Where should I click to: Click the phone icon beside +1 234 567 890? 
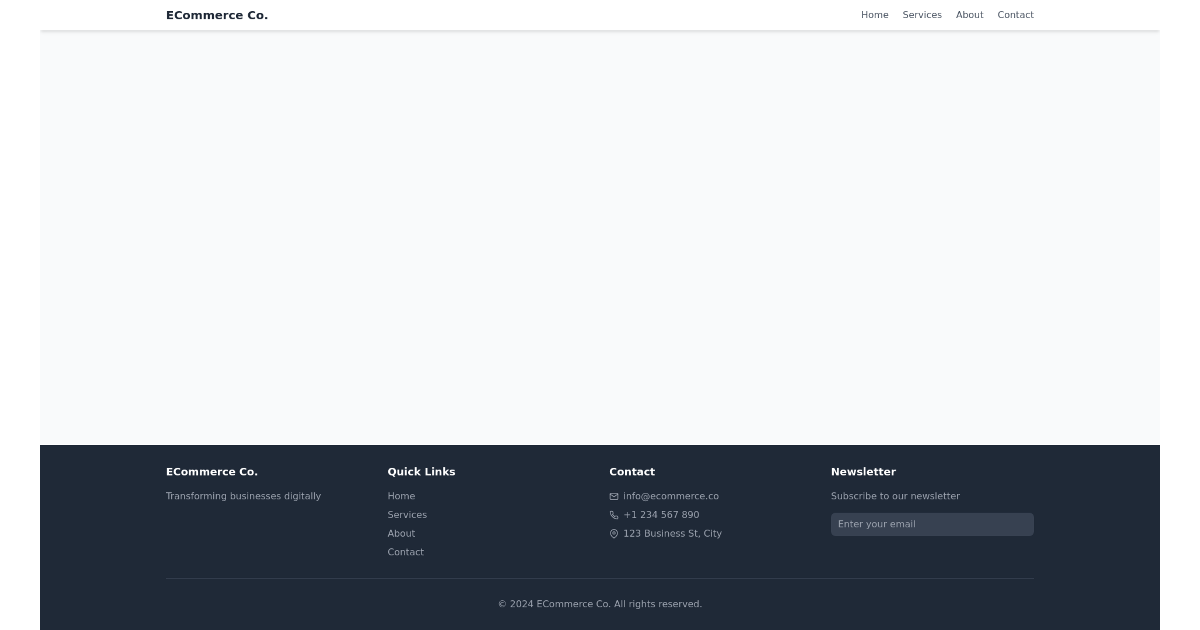pyautogui.click(x=614, y=515)
